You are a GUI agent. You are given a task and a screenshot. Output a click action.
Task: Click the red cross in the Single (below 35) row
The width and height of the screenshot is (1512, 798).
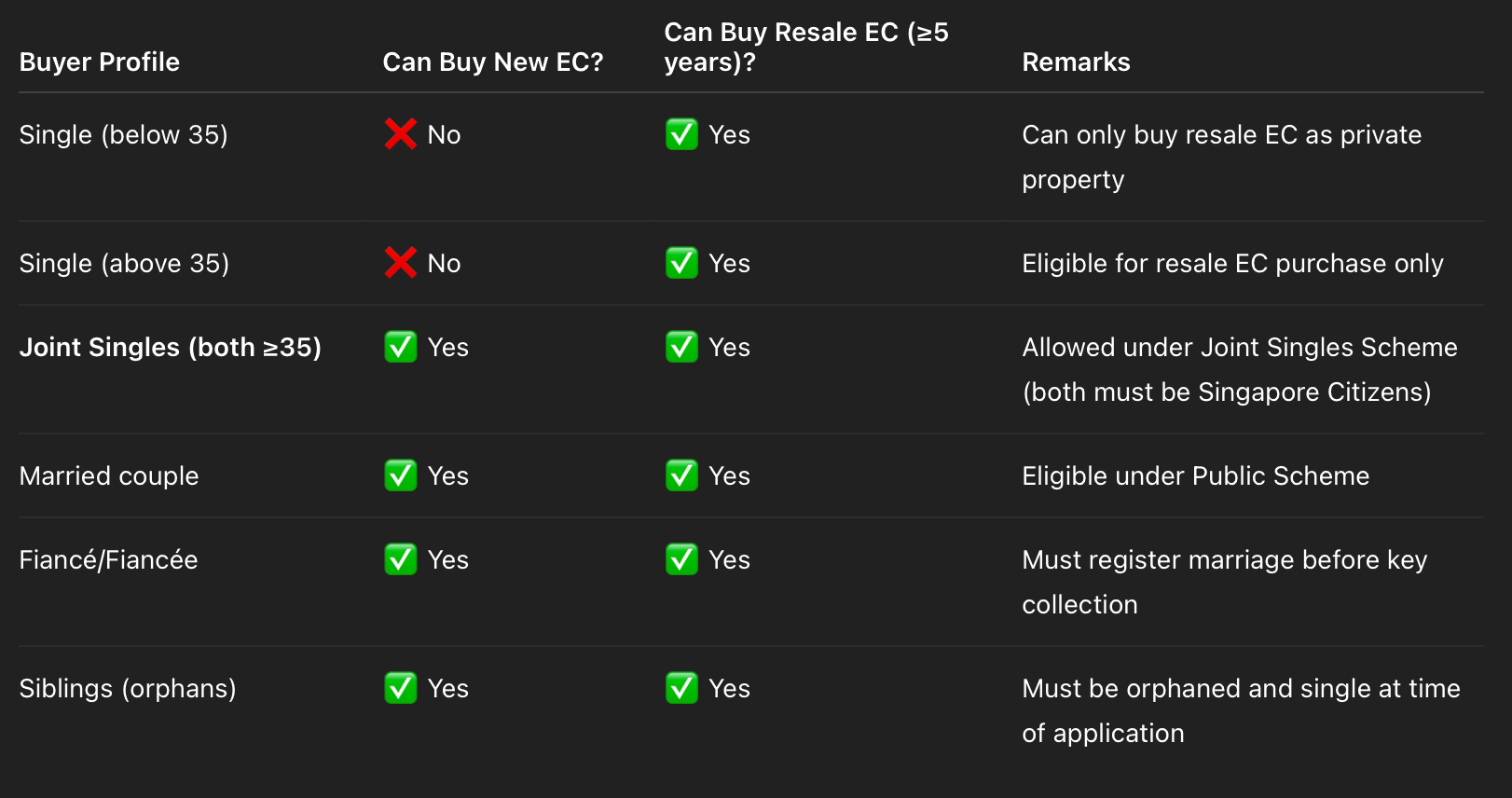(400, 134)
